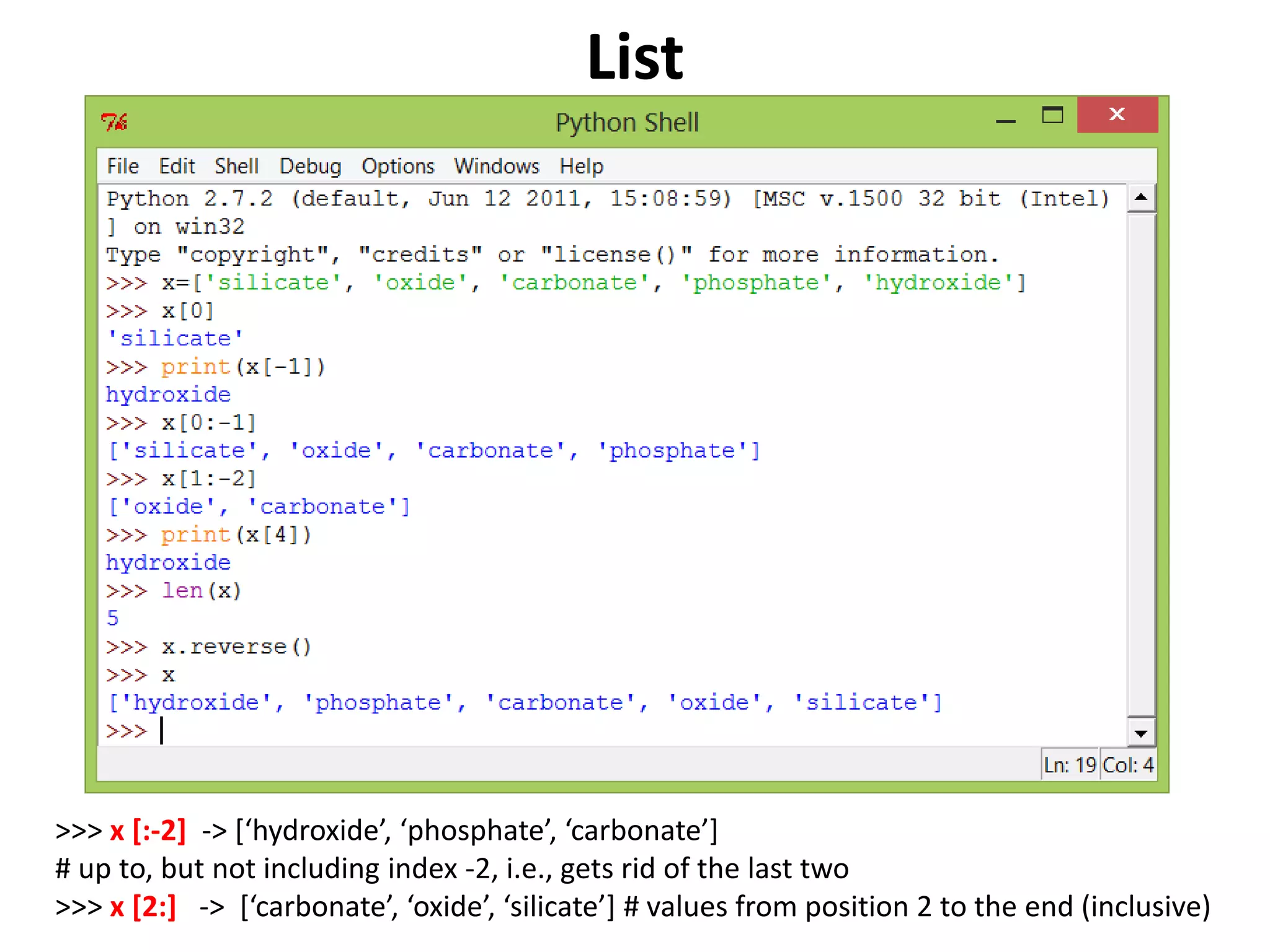
Task: Click the Col: 4 status indicator
Action: [1128, 765]
